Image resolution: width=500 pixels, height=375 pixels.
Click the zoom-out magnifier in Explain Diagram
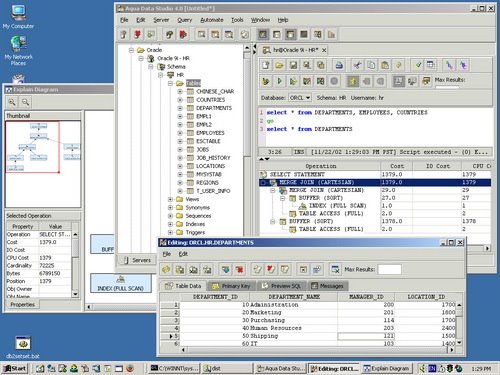pos(25,102)
